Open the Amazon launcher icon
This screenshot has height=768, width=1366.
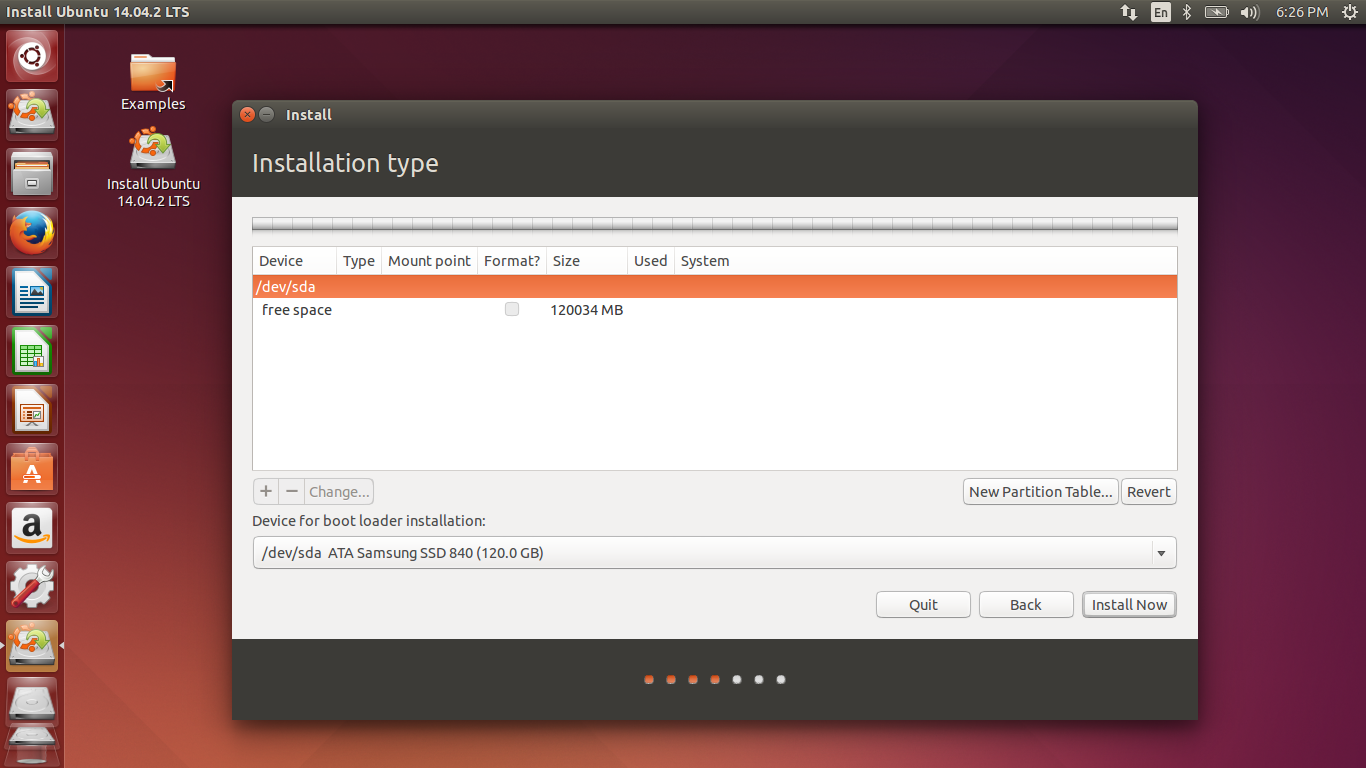33,528
